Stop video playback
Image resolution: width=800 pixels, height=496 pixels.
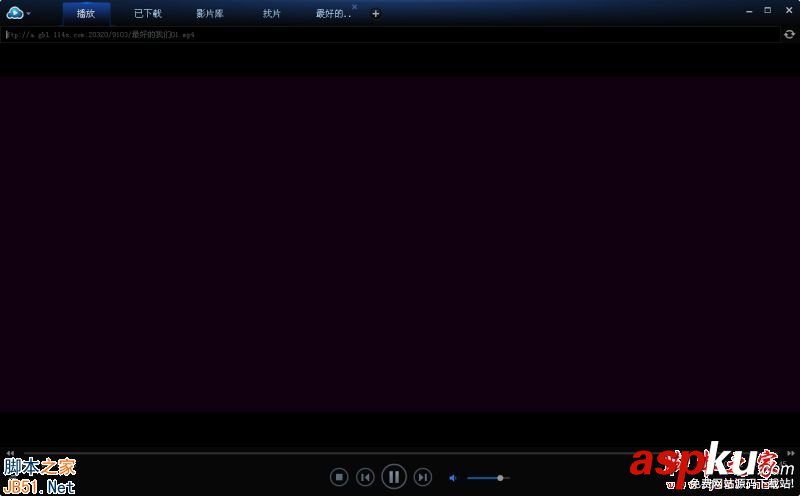click(x=339, y=477)
